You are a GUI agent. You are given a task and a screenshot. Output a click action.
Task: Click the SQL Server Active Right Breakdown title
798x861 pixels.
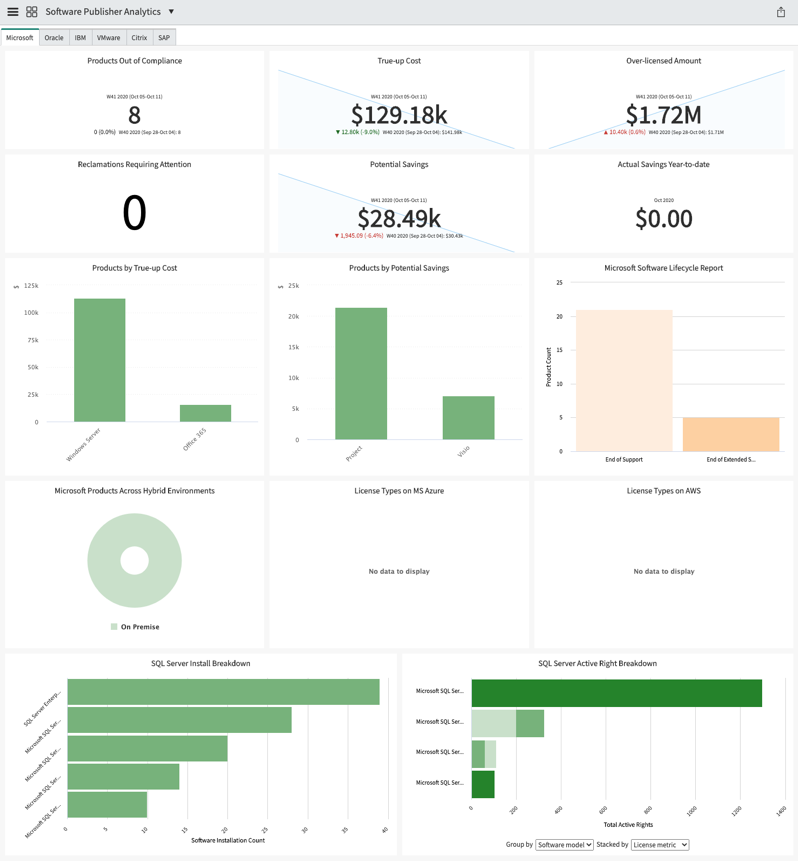coord(598,663)
